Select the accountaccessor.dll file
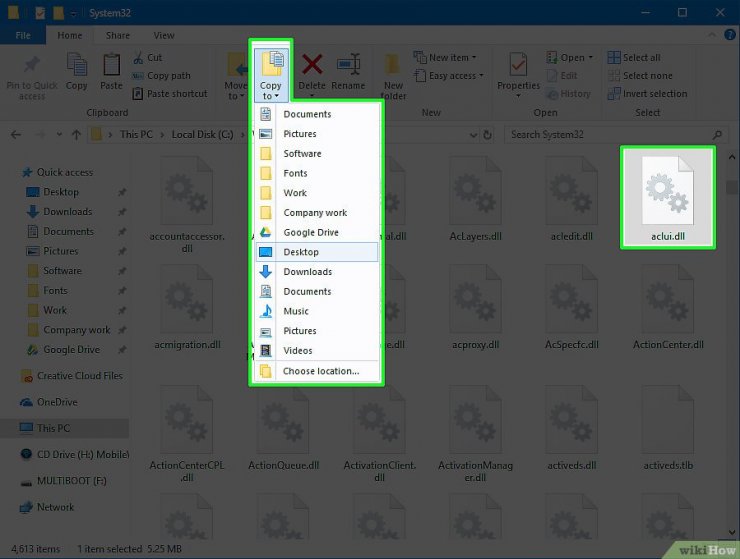The image size is (740, 559). click(x=187, y=204)
